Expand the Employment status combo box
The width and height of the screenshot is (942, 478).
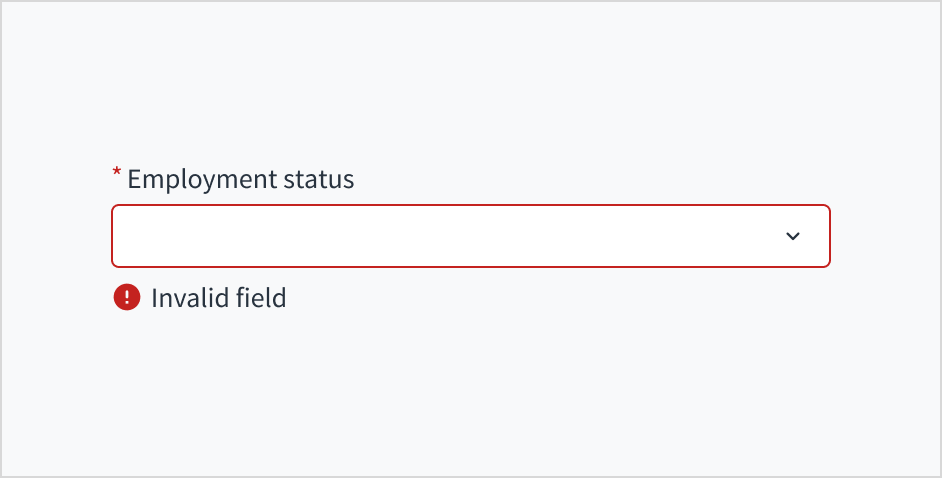pyautogui.click(x=470, y=236)
